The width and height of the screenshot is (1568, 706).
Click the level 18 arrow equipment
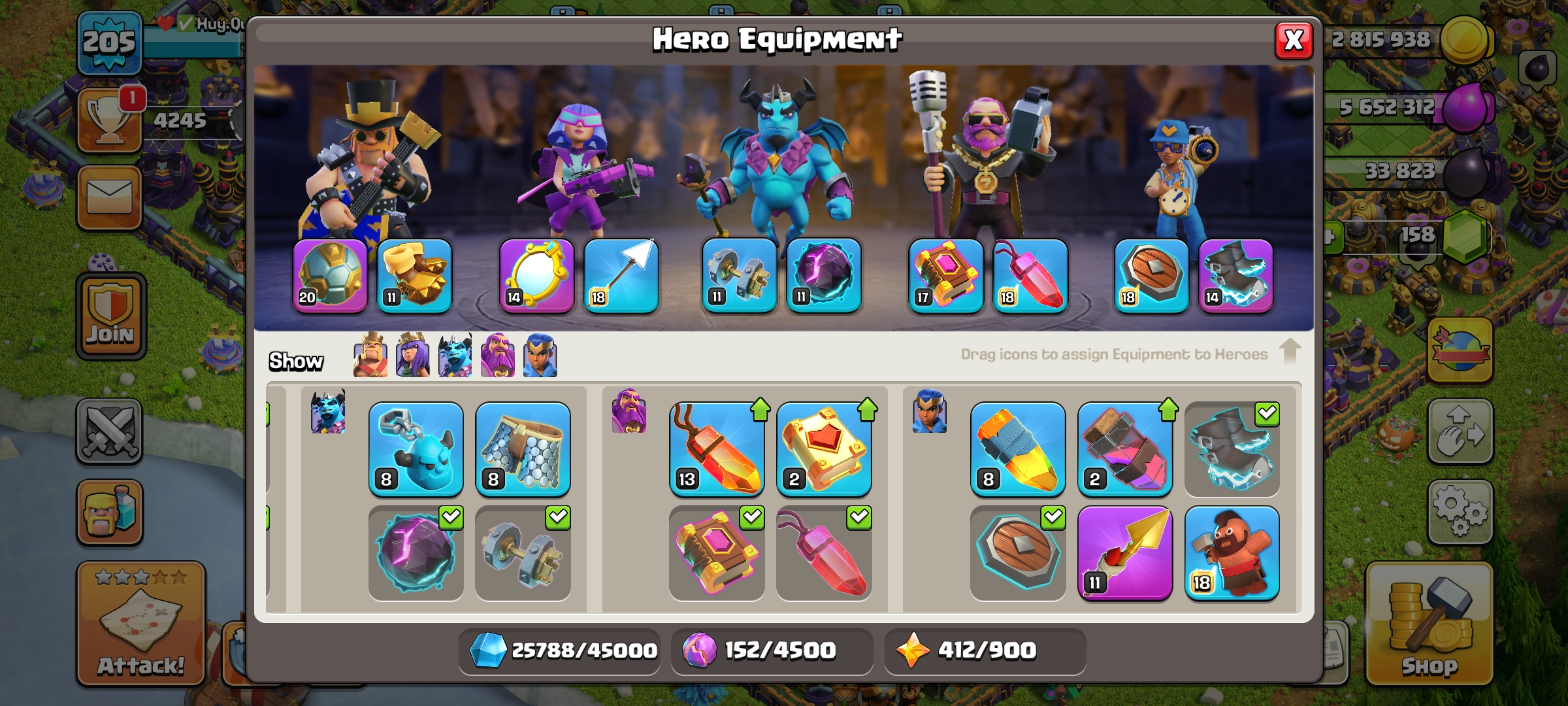[621, 275]
